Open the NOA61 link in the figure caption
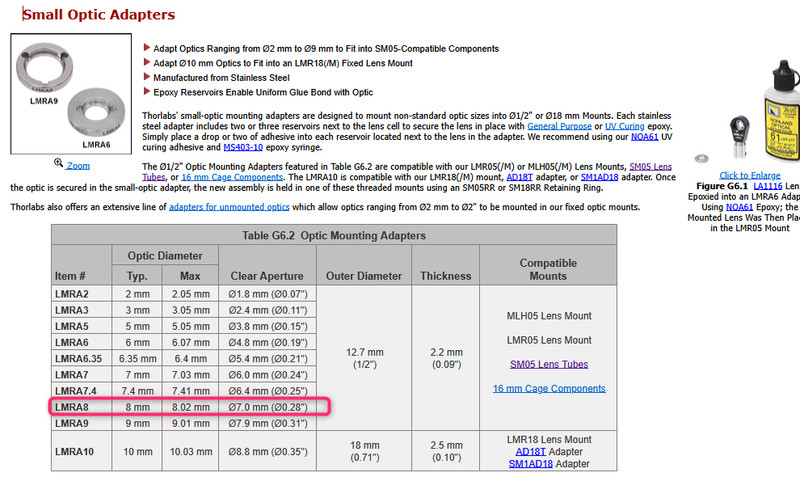This screenshot has height=477, width=800. [739, 207]
